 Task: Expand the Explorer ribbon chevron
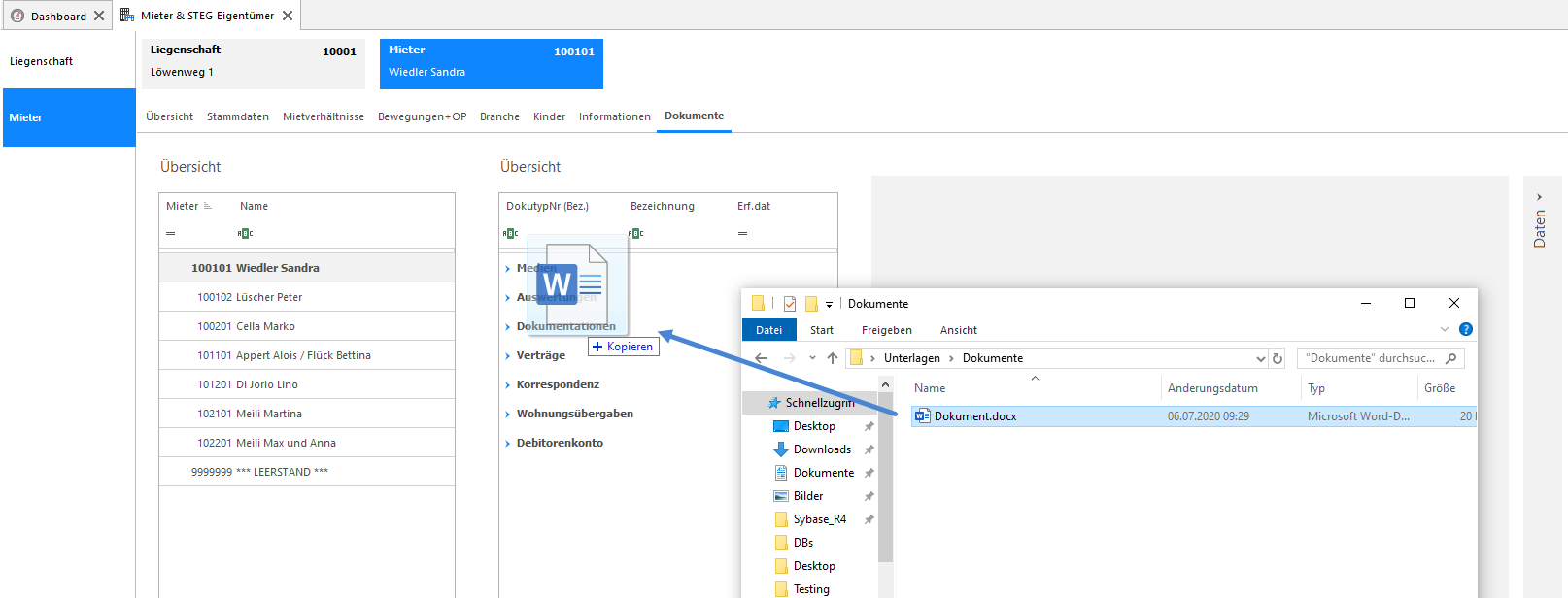pos(1445,329)
